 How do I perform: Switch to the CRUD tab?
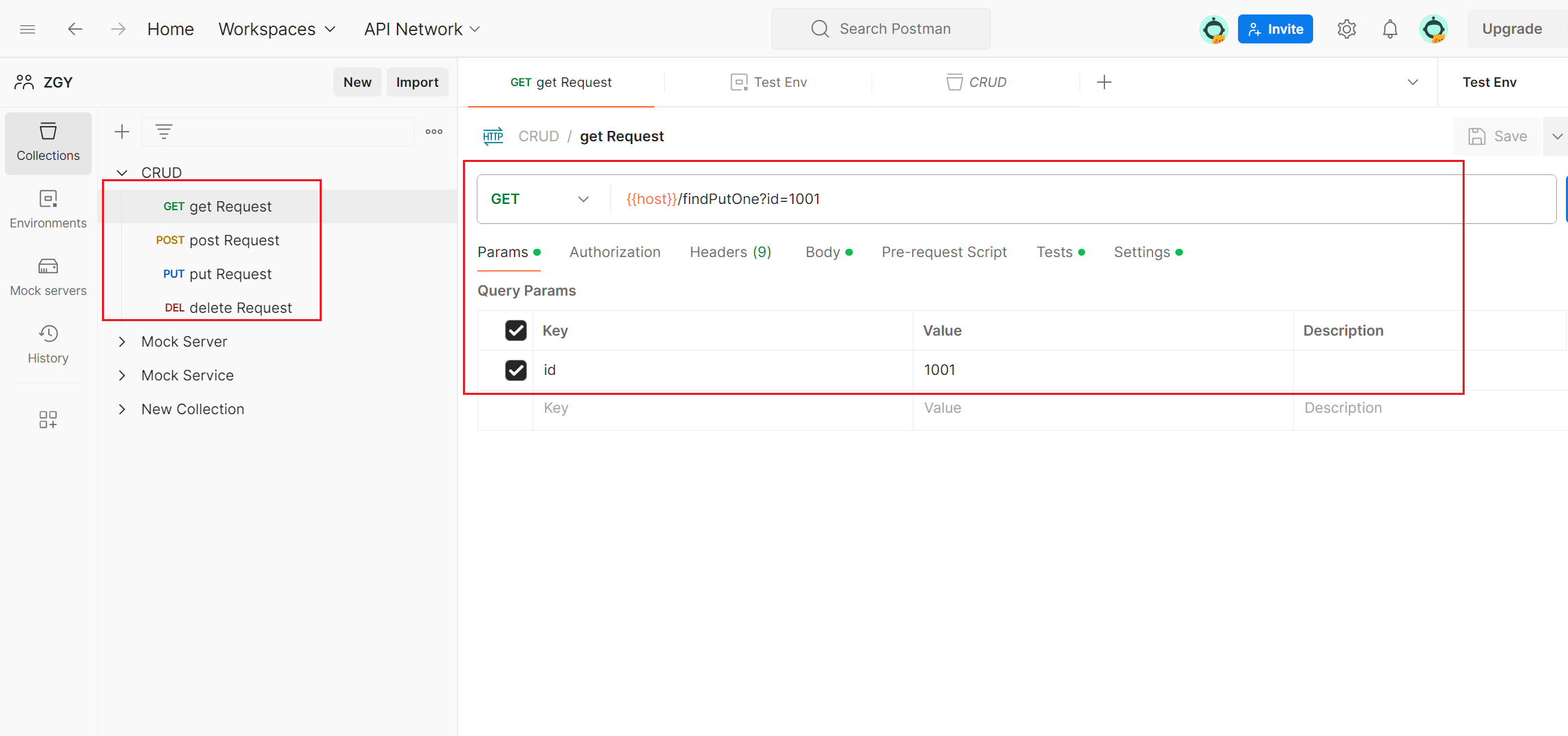pyautogui.click(x=976, y=82)
